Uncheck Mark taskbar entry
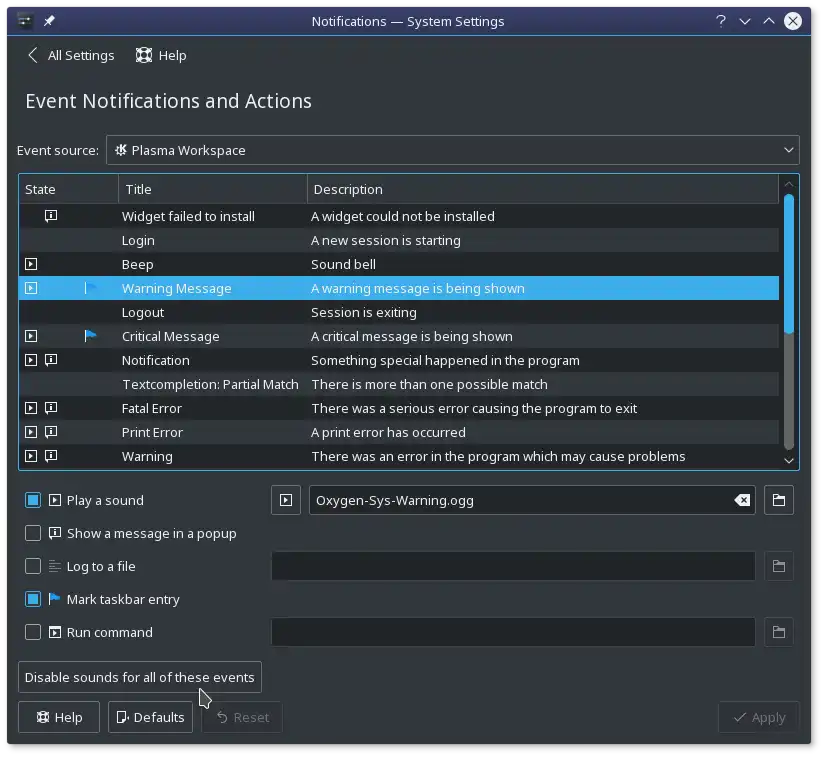Screen dimensions: 824x757 (33, 599)
